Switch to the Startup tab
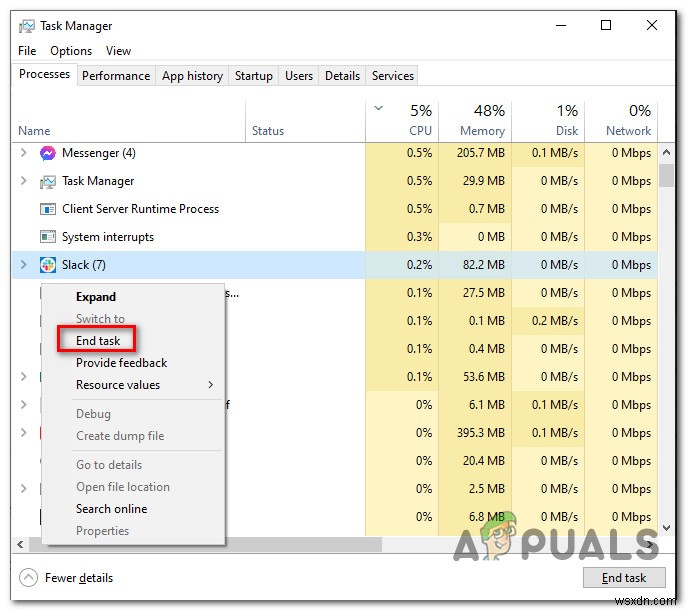 (x=254, y=76)
